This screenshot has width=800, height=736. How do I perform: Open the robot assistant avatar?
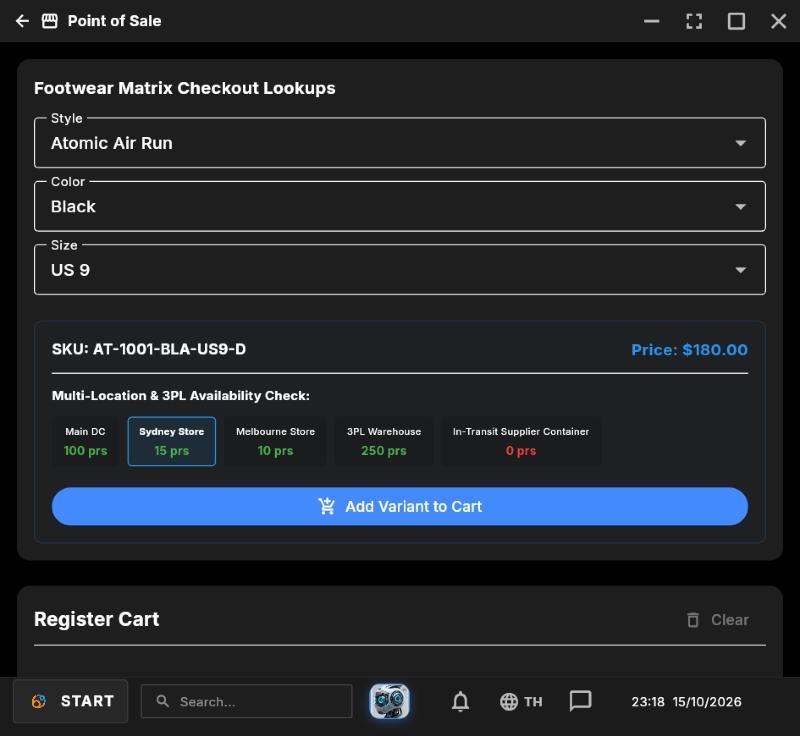pyautogui.click(x=389, y=701)
